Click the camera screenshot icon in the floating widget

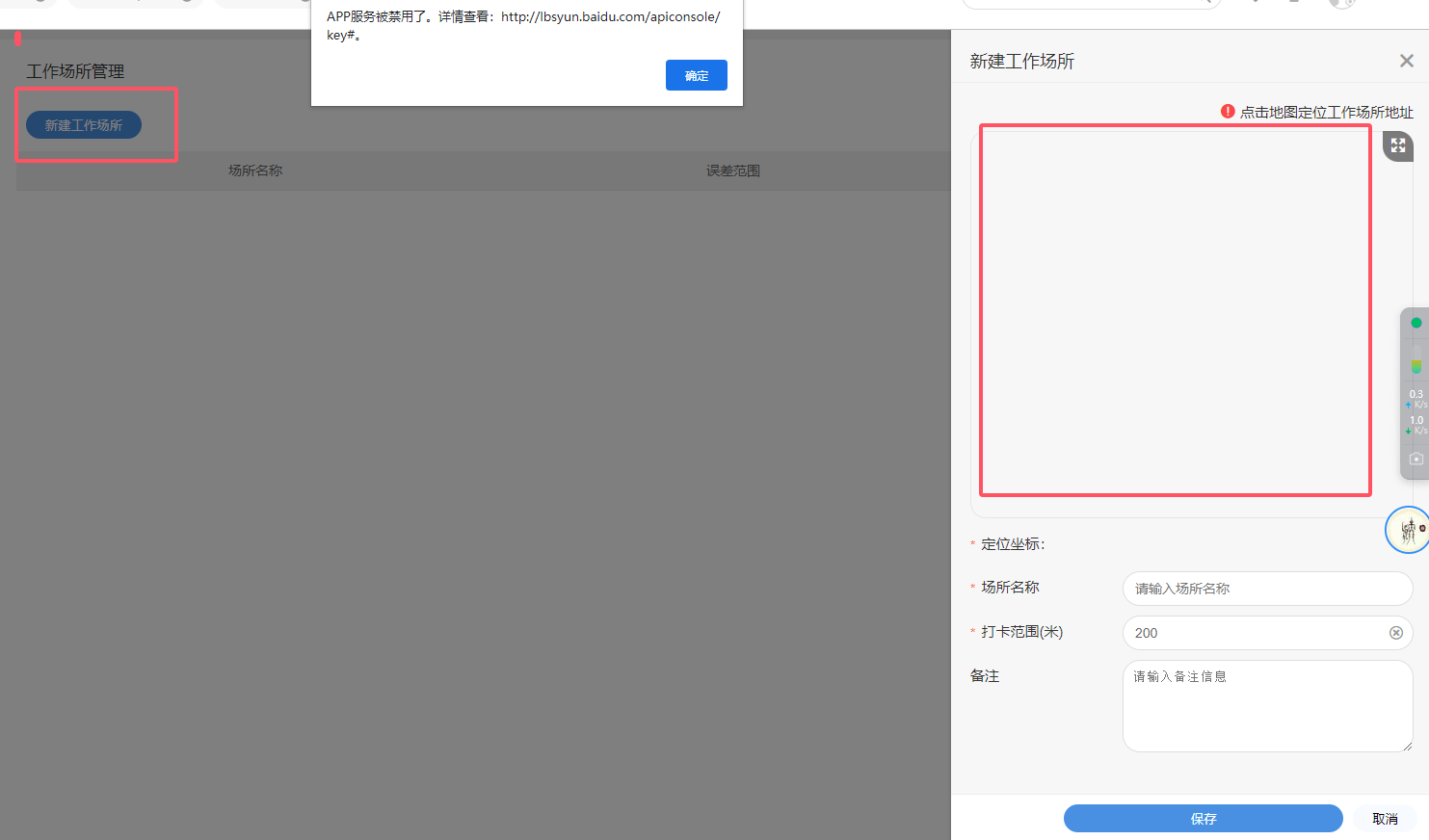(x=1416, y=459)
